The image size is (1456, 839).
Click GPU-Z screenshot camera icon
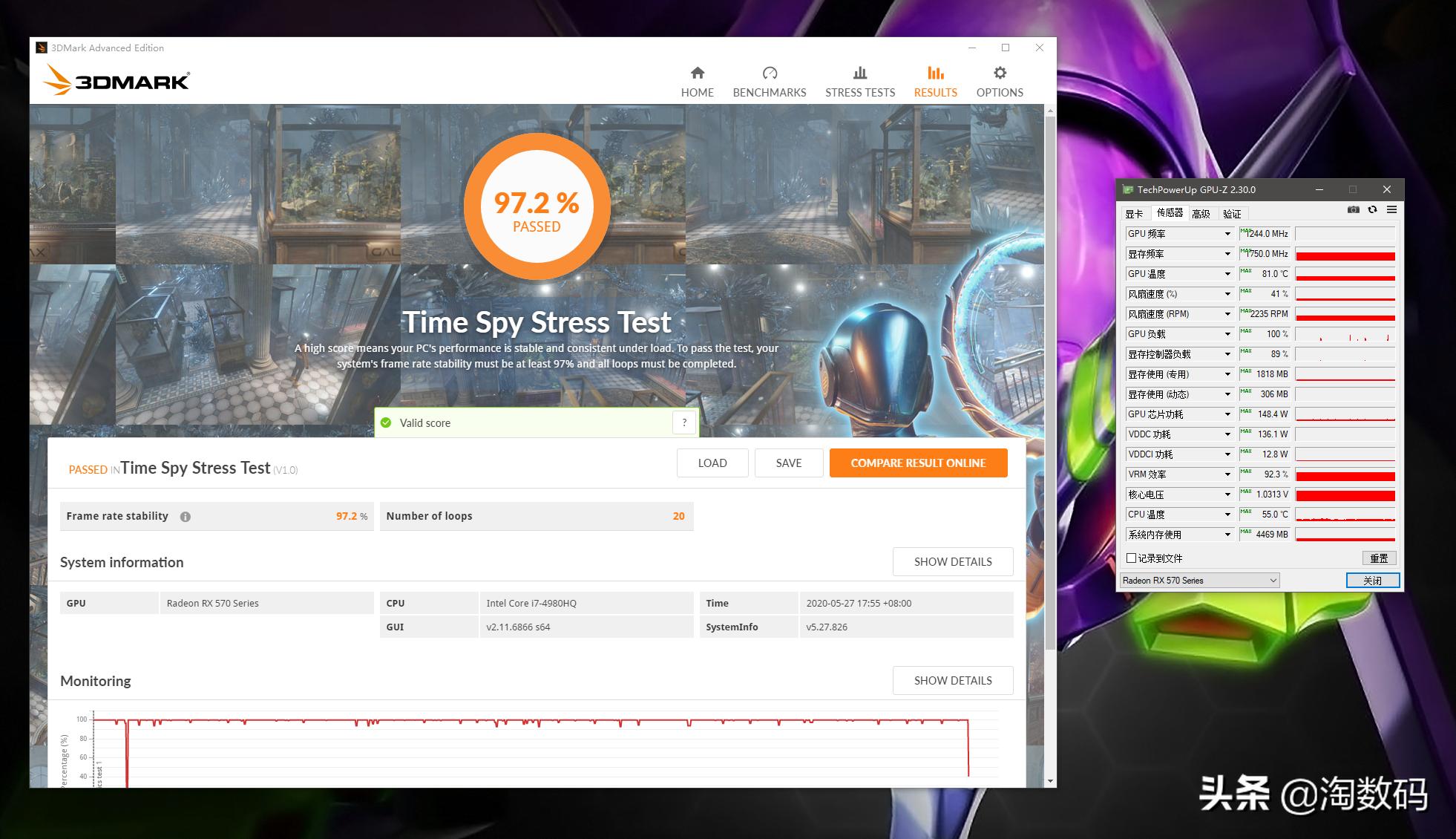[x=1354, y=210]
